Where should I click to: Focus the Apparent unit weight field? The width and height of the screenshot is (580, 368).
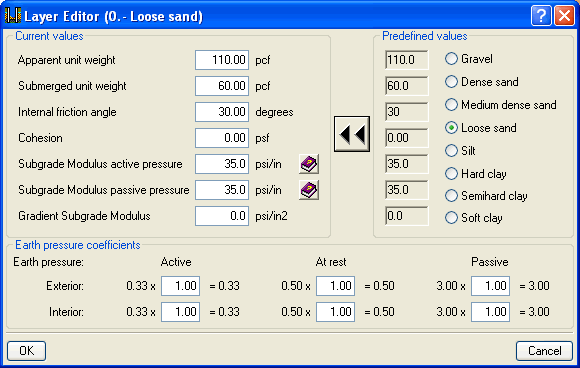pyautogui.click(x=222, y=60)
